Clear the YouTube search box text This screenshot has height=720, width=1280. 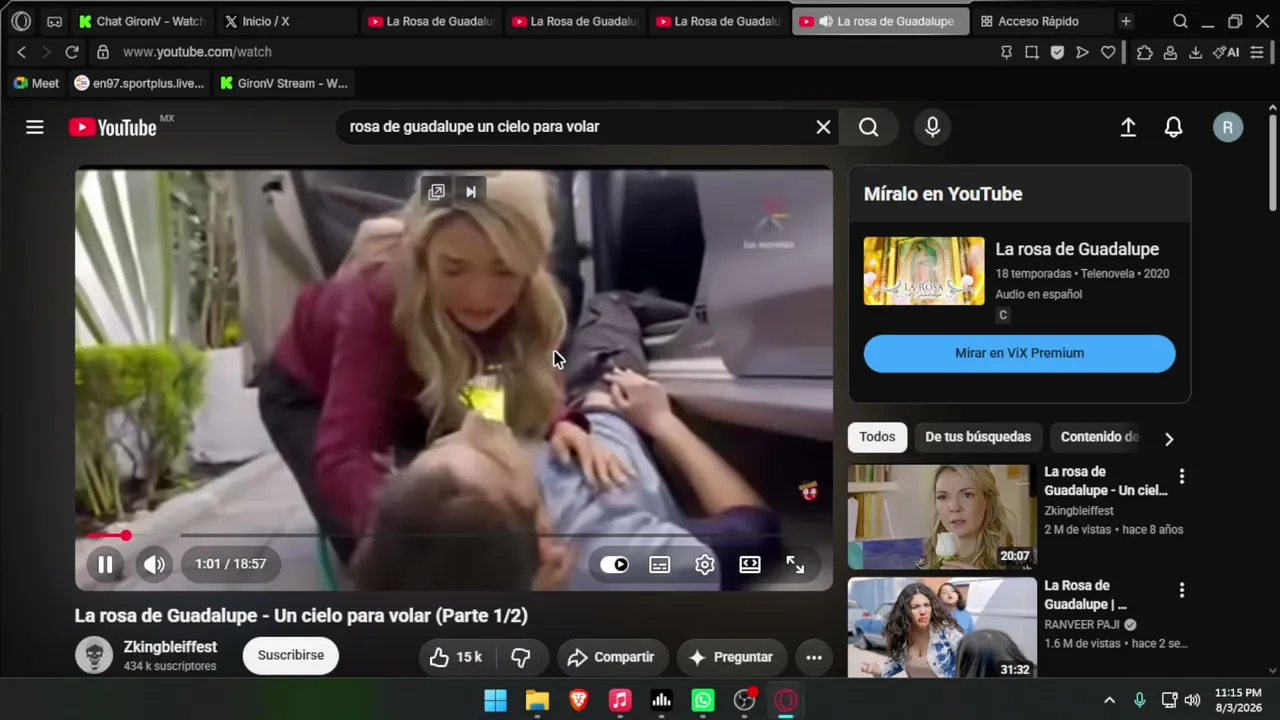click(x=823, y=127)
